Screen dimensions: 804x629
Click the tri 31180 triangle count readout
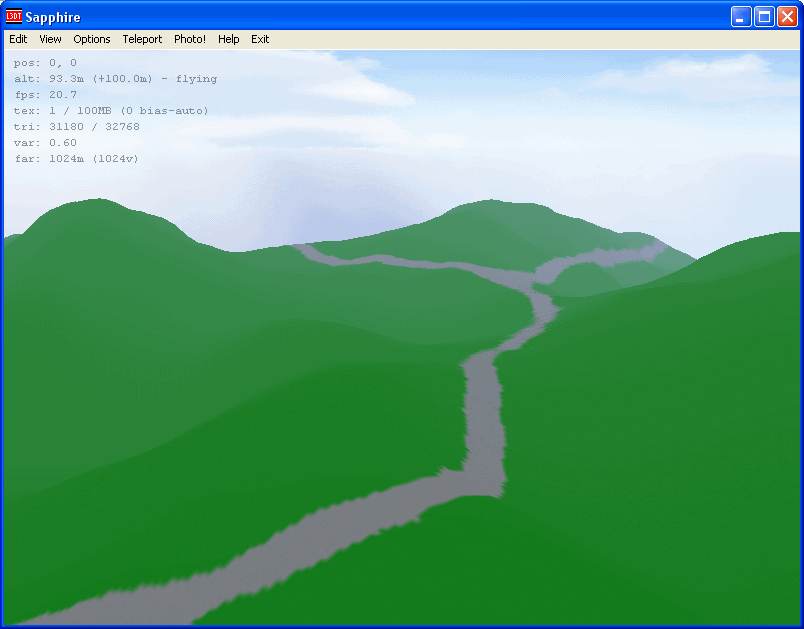coord(77,127)
